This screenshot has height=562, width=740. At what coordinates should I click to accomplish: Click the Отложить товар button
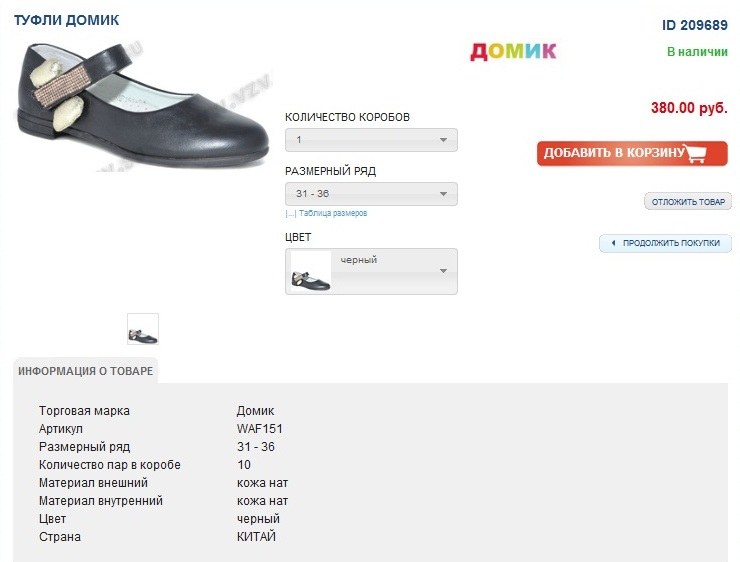[688, 202]
